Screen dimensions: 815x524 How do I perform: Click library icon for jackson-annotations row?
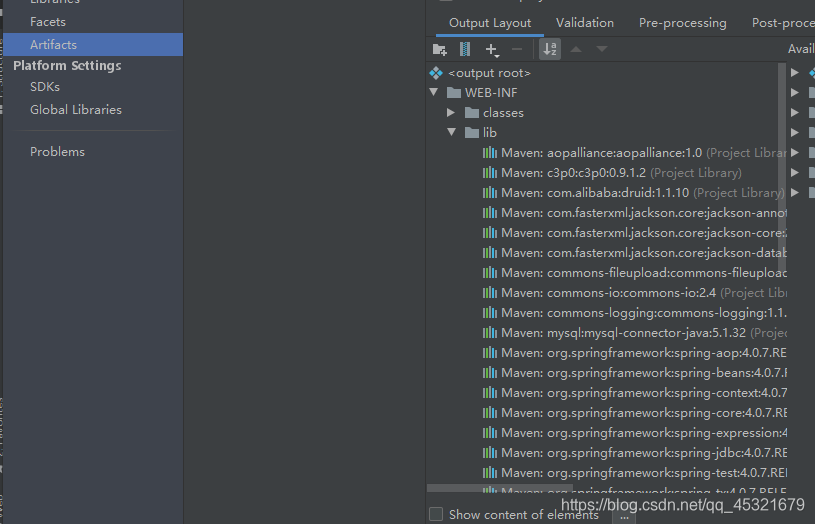[490, 213]
